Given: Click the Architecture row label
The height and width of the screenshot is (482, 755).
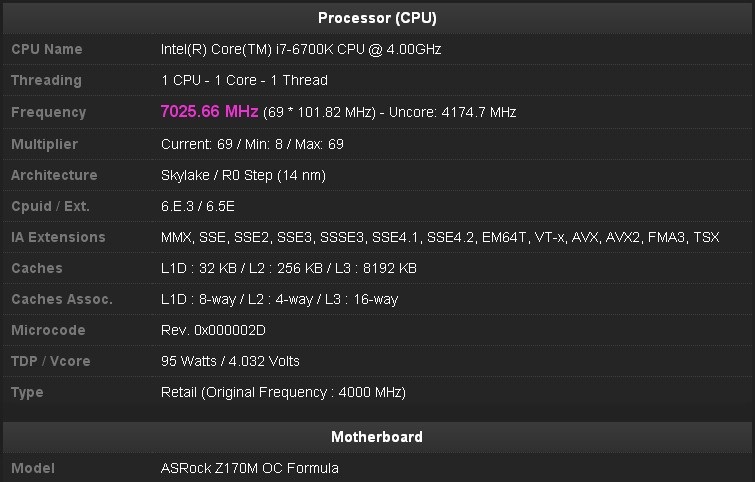Looking at the screenshot, I should (54, 175).
